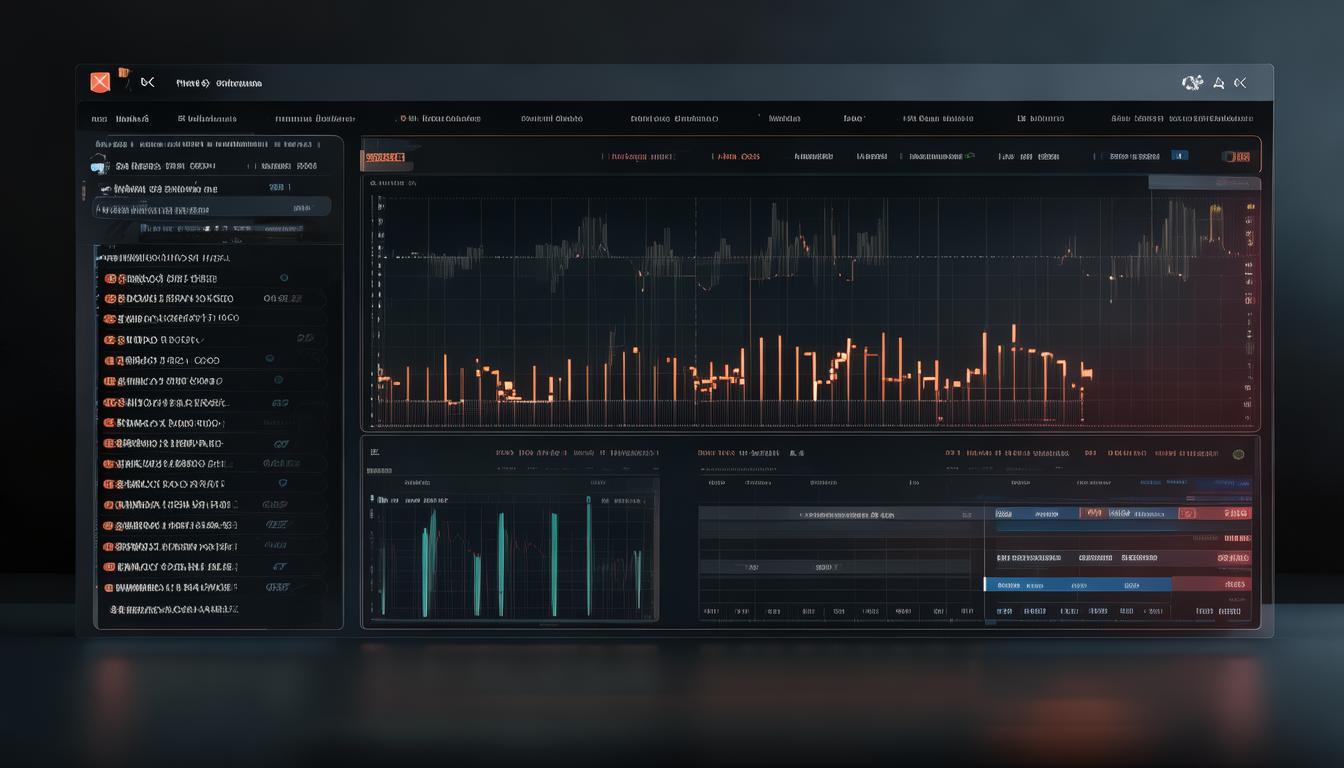
Task: Click the round icon at the top-right of the lower panel
Action: [x=1239, y=454]
